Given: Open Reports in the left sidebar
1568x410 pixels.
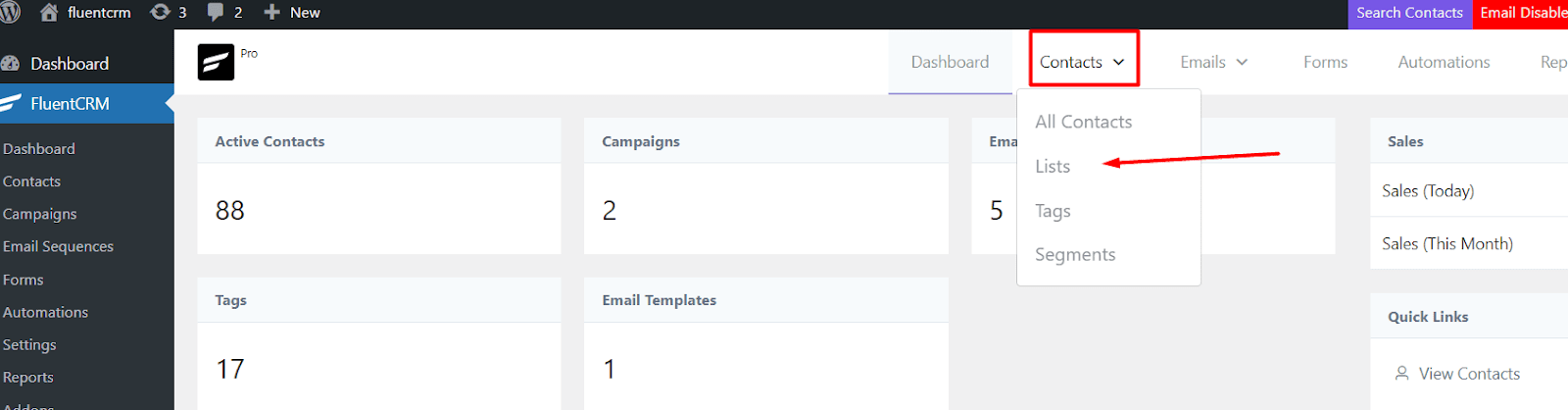Looking at the screenshot, I should [28, 377].
